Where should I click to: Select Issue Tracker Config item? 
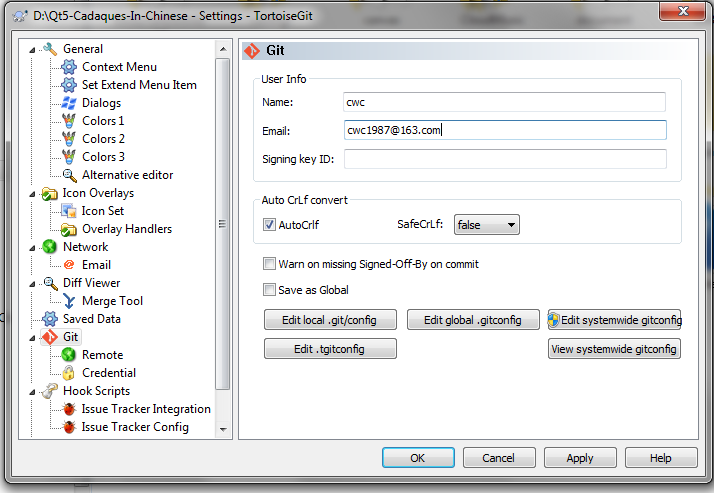(135, 427)
